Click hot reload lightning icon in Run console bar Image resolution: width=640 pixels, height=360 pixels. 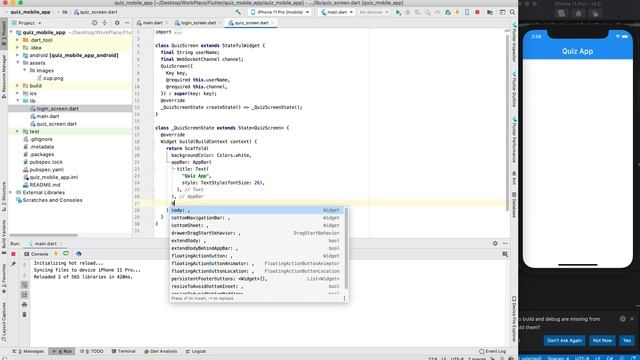(x=56, y=254)
